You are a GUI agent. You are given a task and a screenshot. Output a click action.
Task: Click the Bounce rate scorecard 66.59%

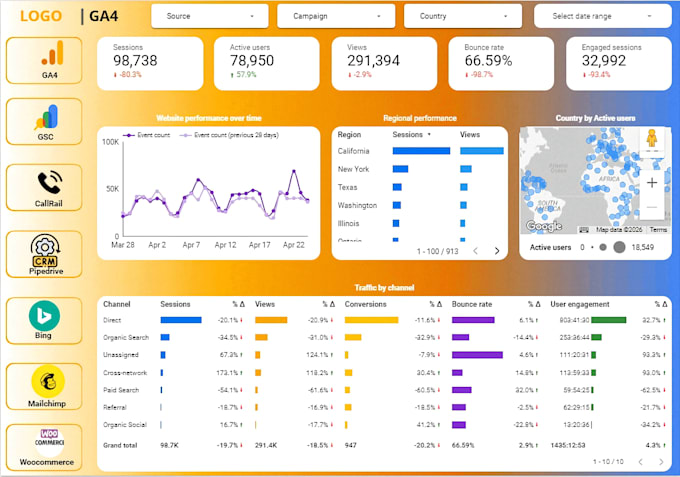coord(501,63)
